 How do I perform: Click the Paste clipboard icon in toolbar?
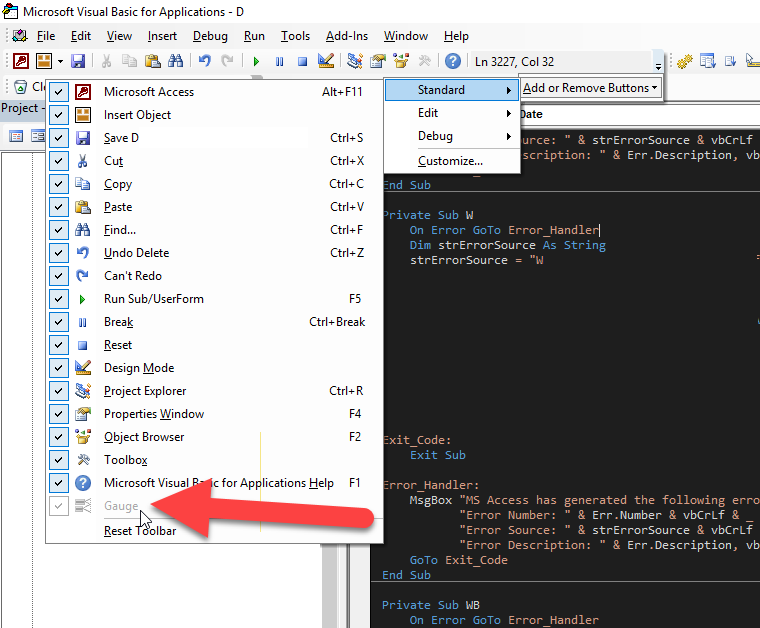point(153,61)
